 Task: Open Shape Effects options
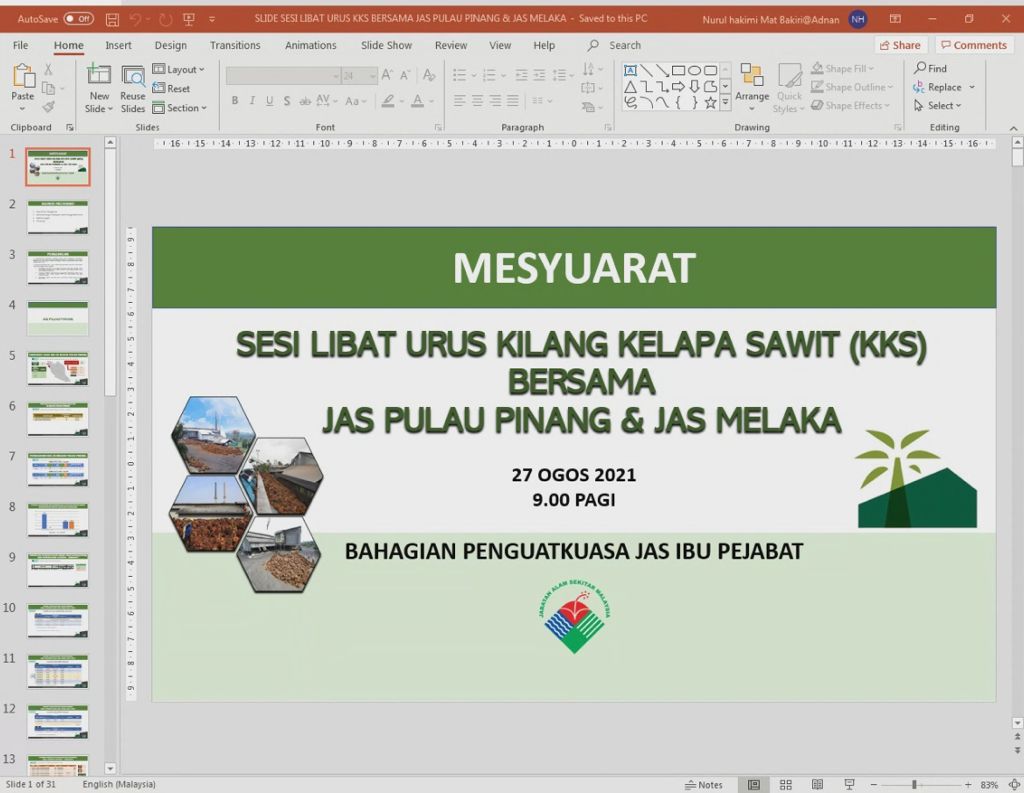point(850,105)
